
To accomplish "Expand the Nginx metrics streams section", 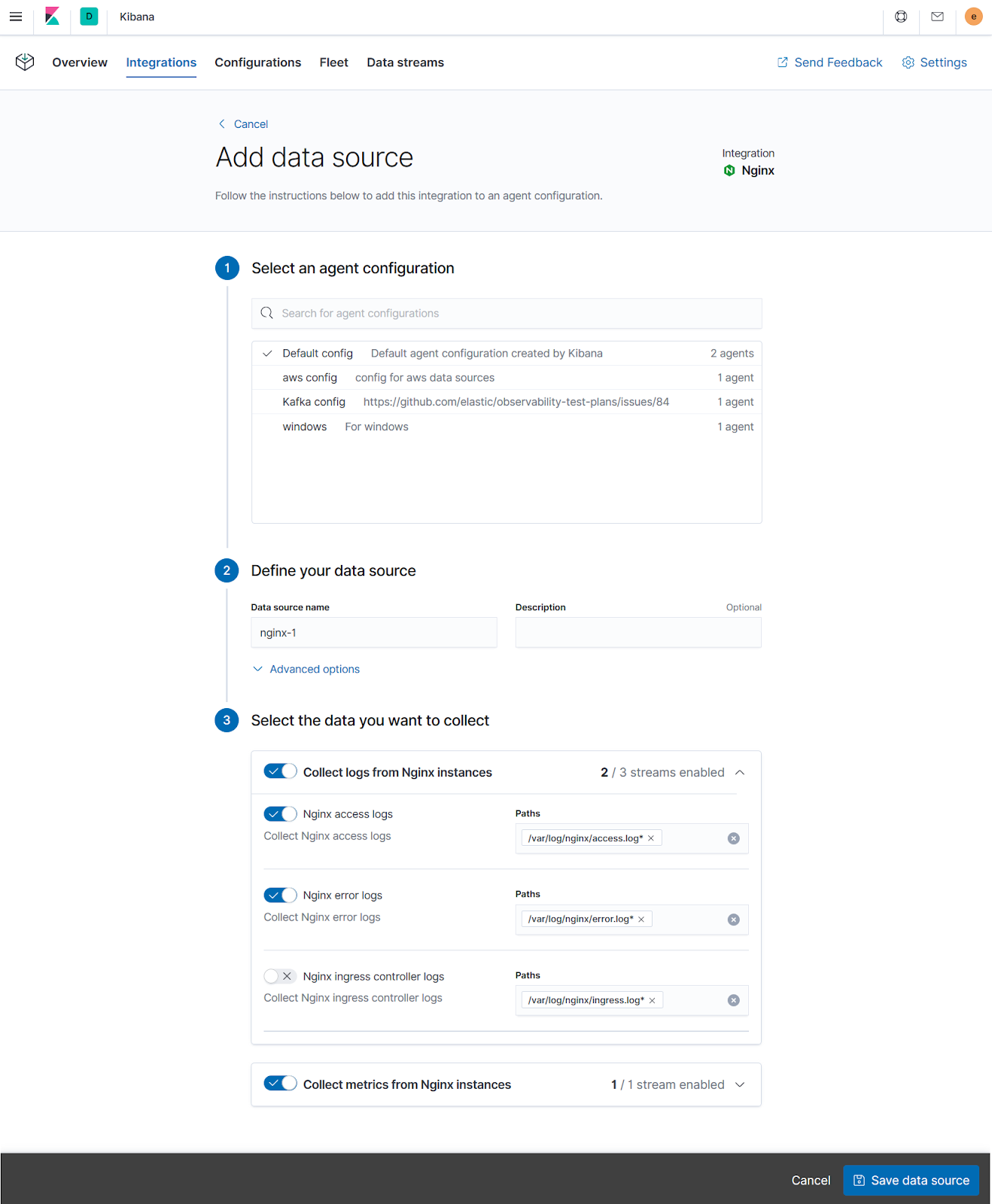I will click(740, 1084).
